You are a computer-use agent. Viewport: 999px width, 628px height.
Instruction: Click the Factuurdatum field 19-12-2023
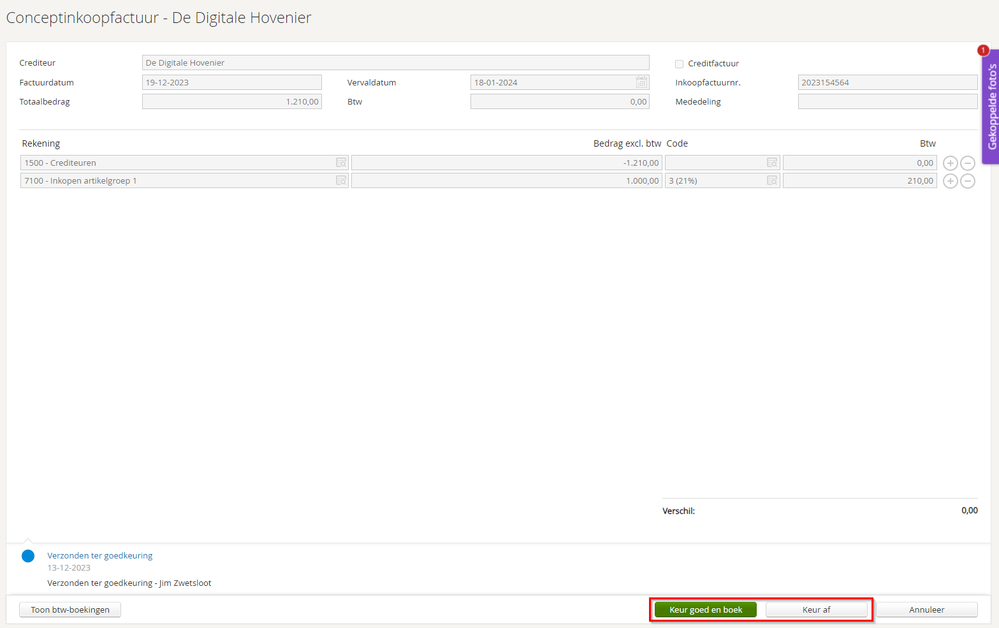tap(232, 82)
